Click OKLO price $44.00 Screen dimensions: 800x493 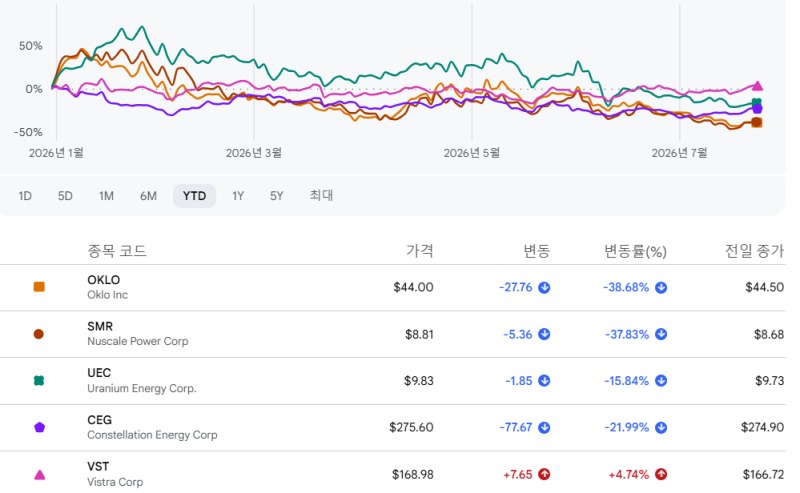coord(413,287)
